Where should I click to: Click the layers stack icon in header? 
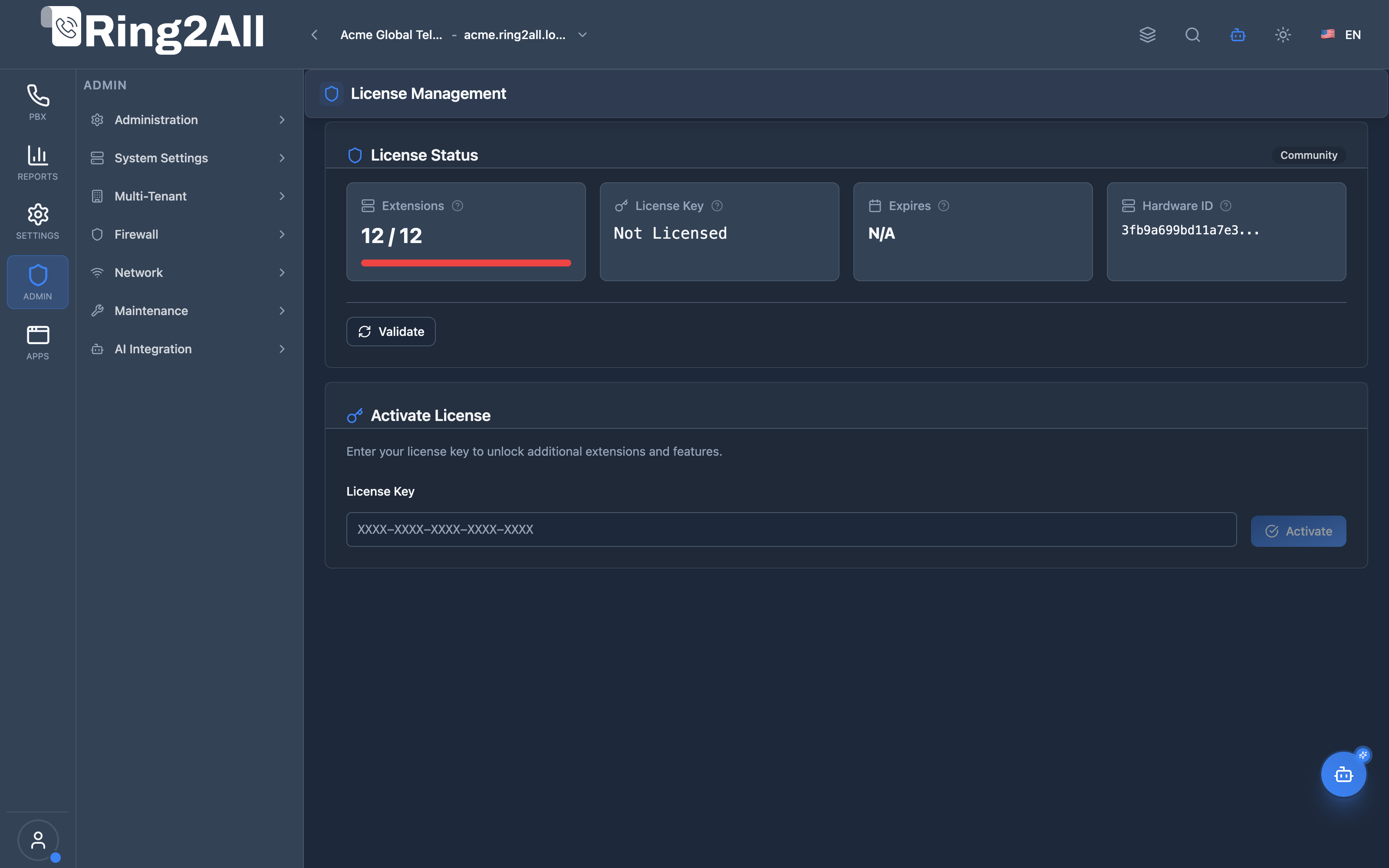[x=1147, y=34]
